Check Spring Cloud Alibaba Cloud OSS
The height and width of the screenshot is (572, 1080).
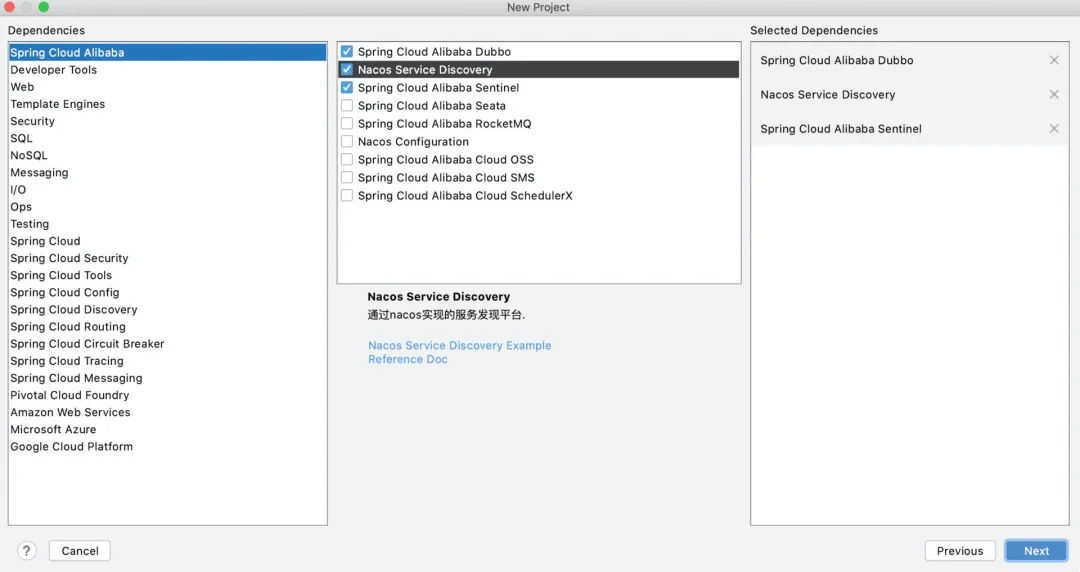pyautogui.click(x=347, y=159)
